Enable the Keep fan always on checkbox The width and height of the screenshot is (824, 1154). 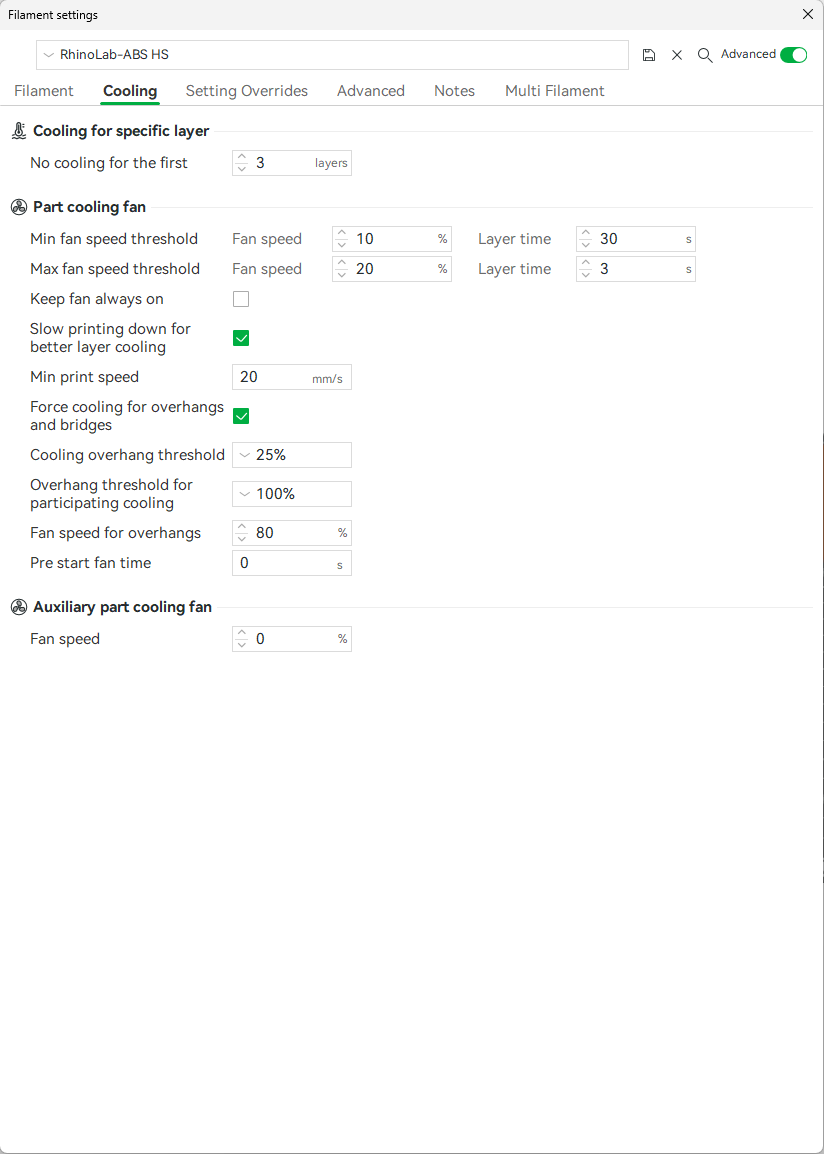[241, 299]
